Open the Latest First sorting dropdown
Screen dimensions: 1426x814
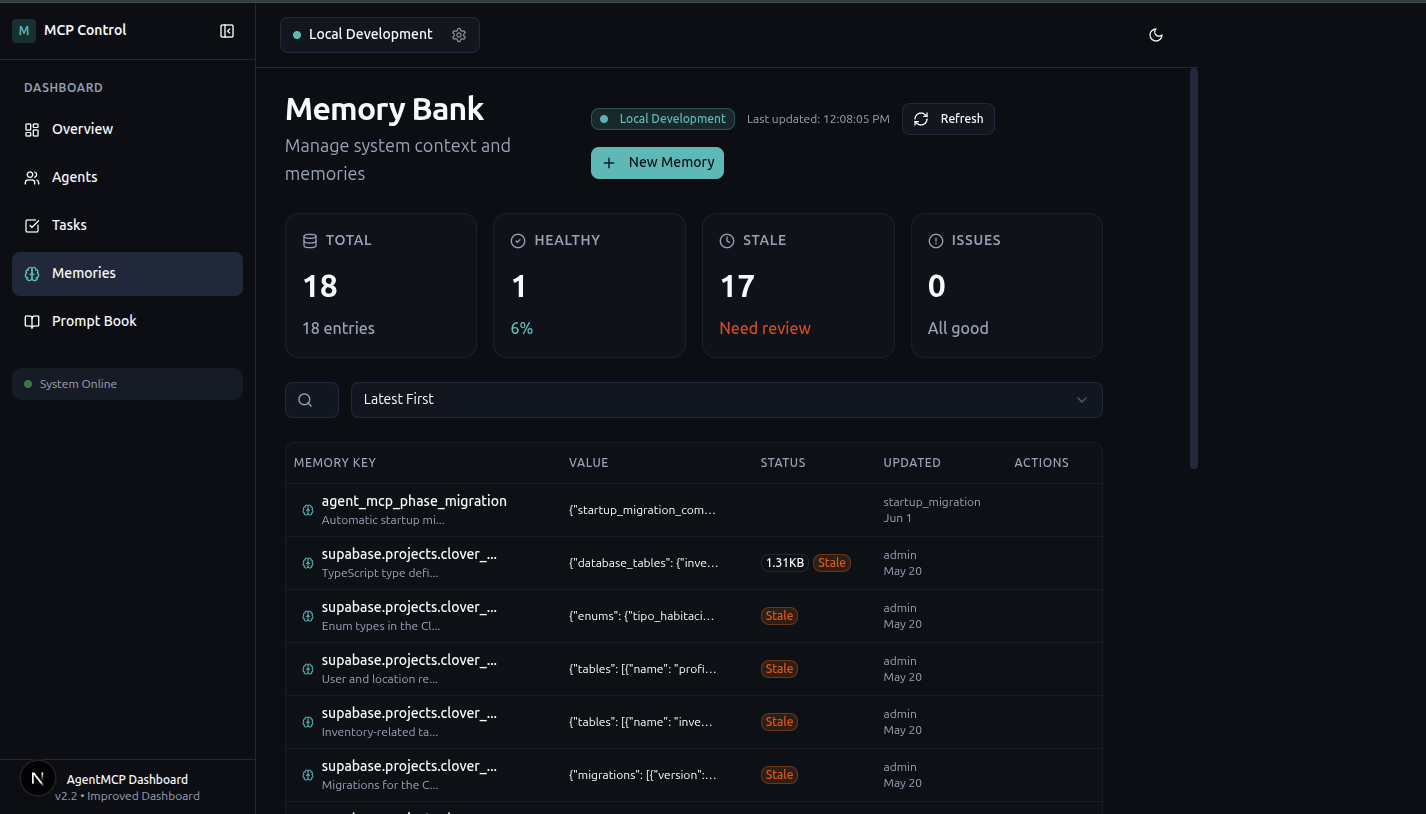click(726, 399)
